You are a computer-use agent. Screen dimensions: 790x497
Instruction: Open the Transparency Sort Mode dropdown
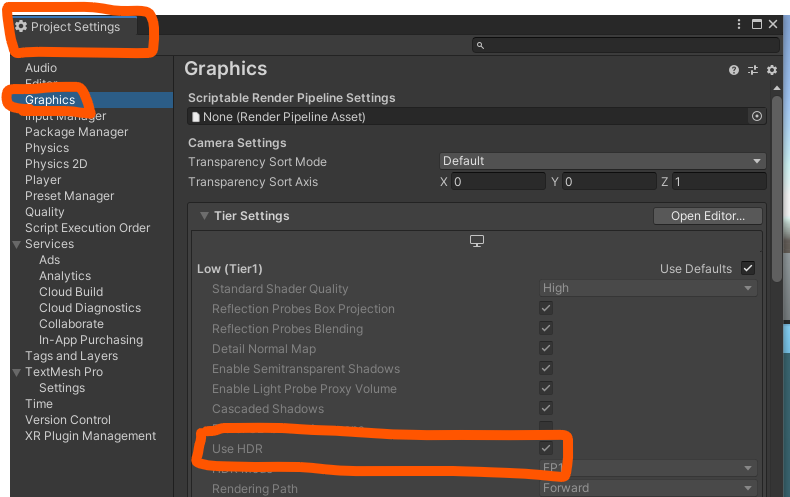[x=603, y=161]
